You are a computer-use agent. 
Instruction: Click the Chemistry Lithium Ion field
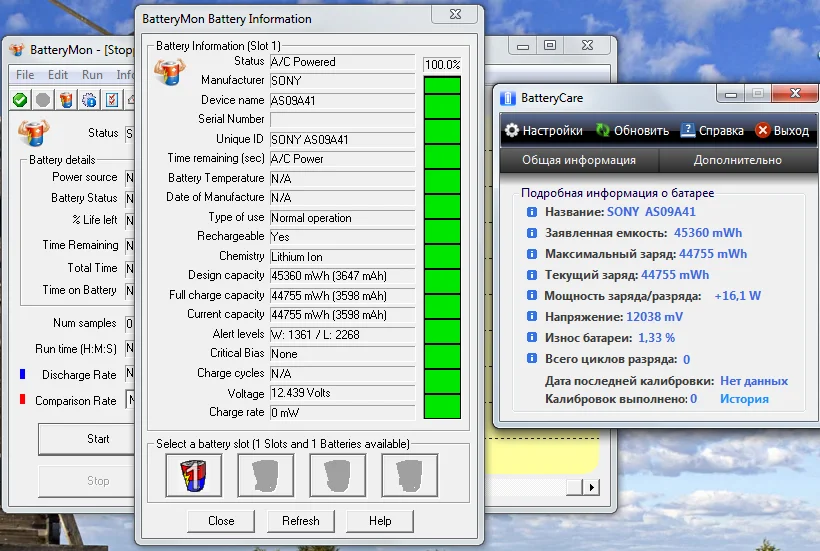[343, 257]
